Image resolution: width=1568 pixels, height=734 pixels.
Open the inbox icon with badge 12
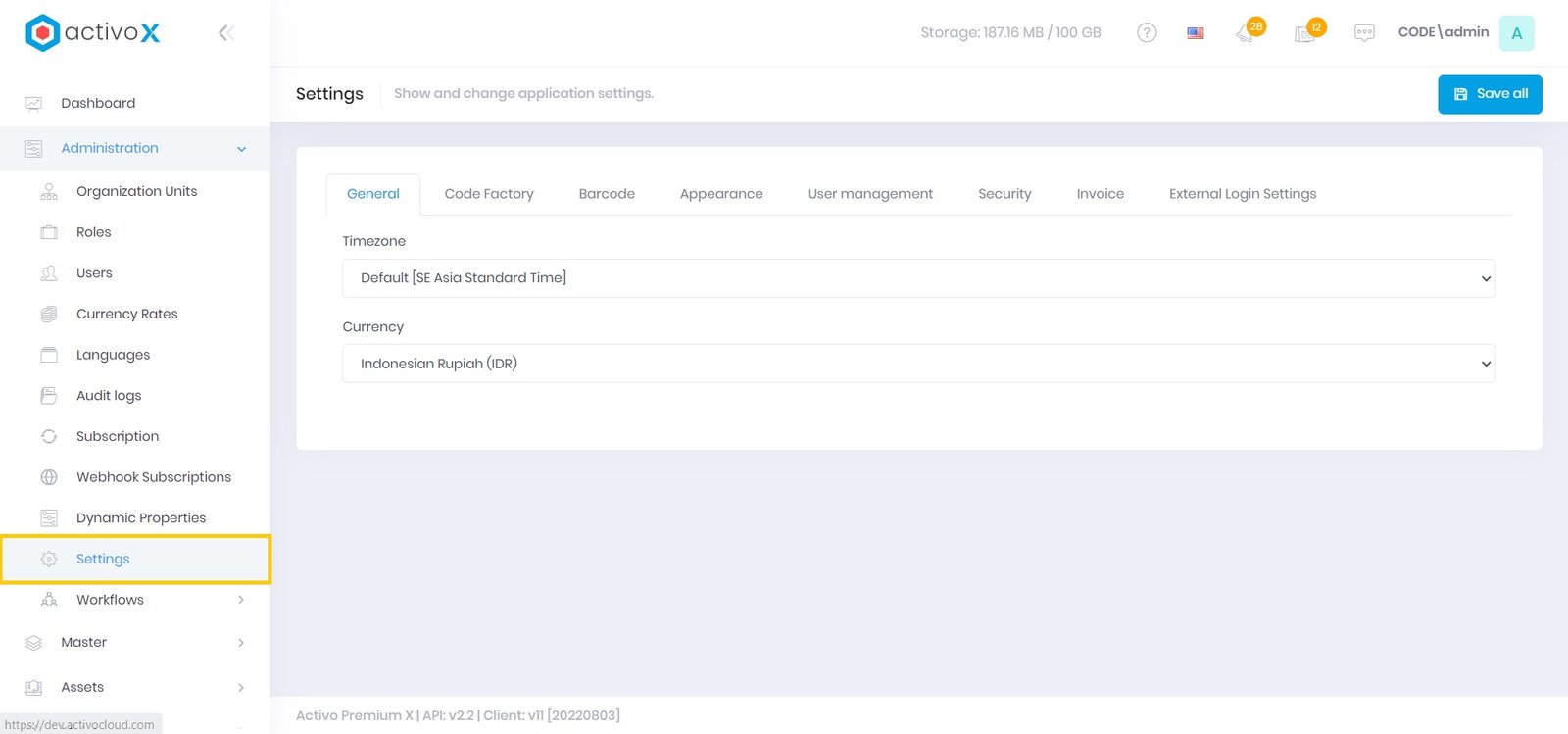pyautogui.click(x=1305, y=34)
